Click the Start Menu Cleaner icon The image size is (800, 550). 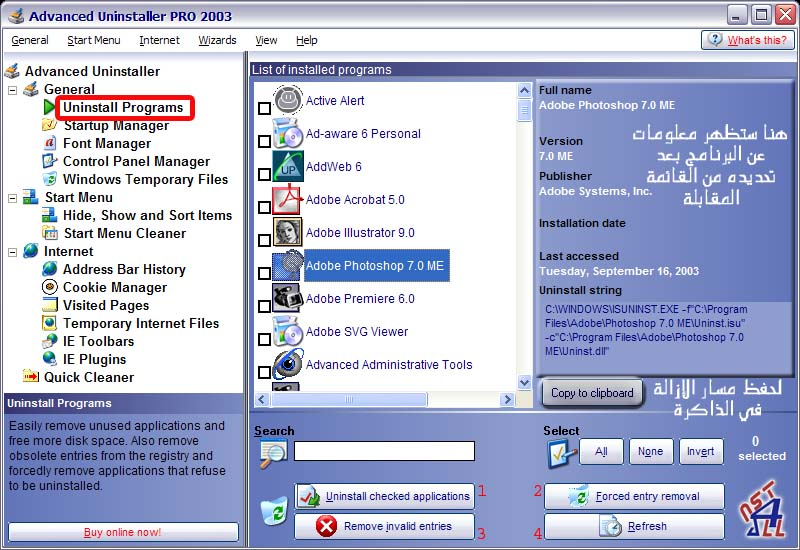[49, 233]
